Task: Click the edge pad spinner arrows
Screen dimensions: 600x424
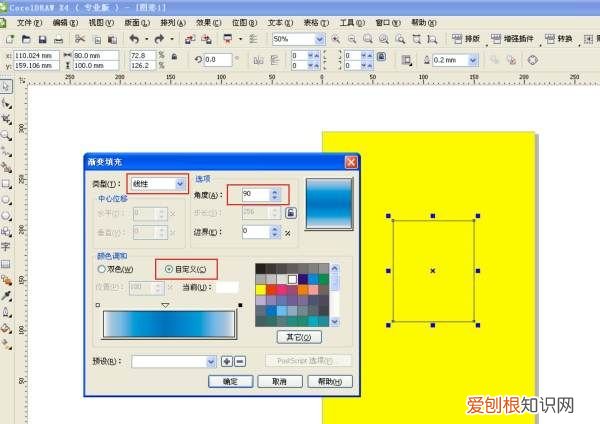Action: coord(275,232)
